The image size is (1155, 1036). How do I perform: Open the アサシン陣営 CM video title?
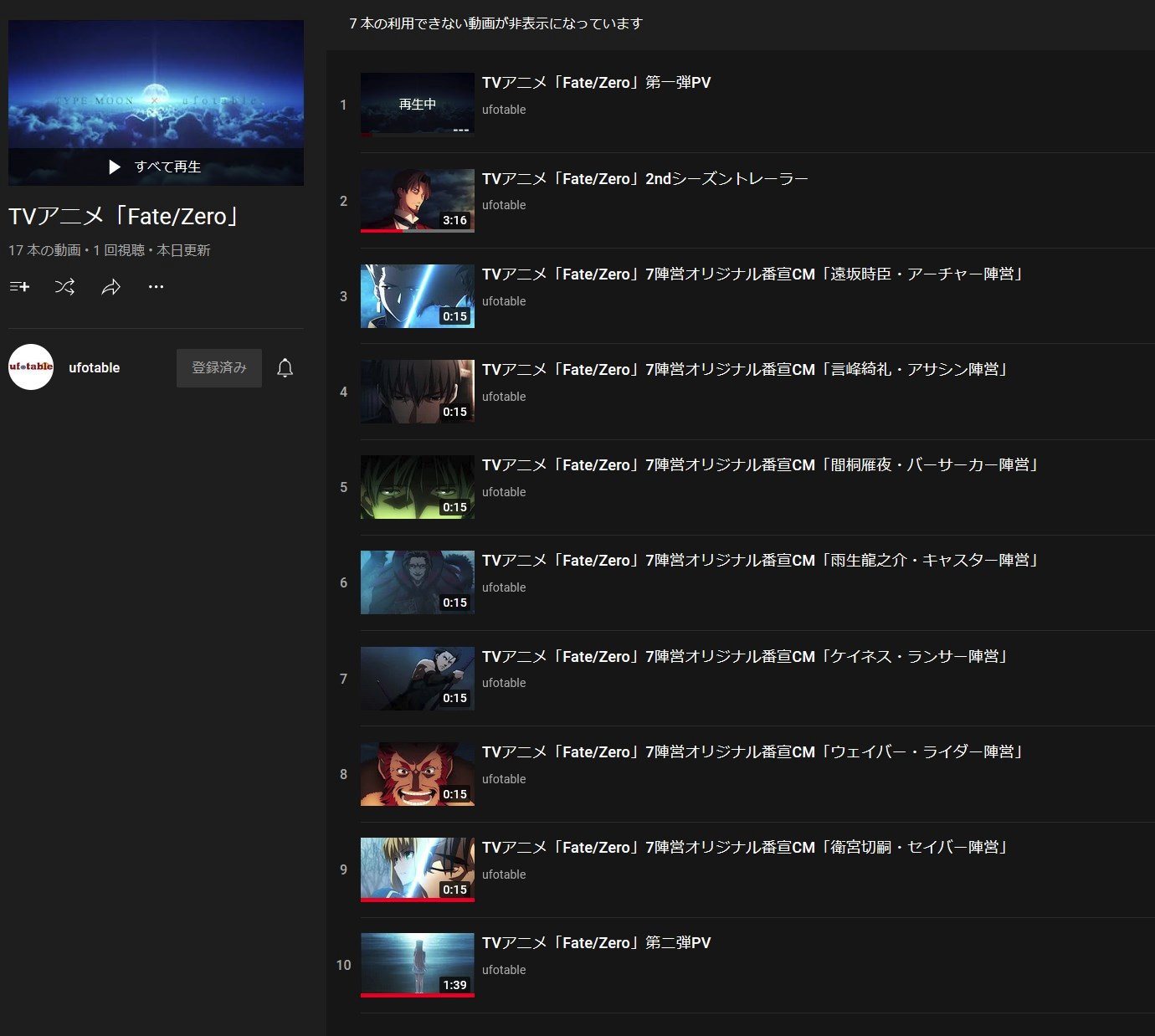[745, 369]
